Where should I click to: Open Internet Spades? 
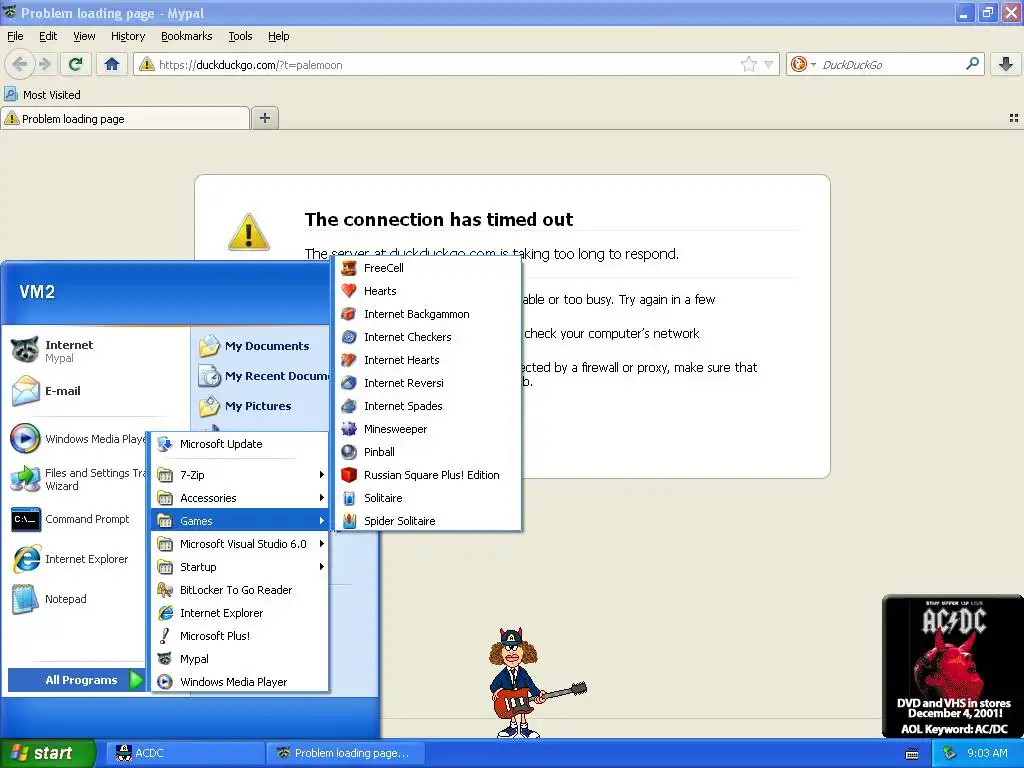428,406
